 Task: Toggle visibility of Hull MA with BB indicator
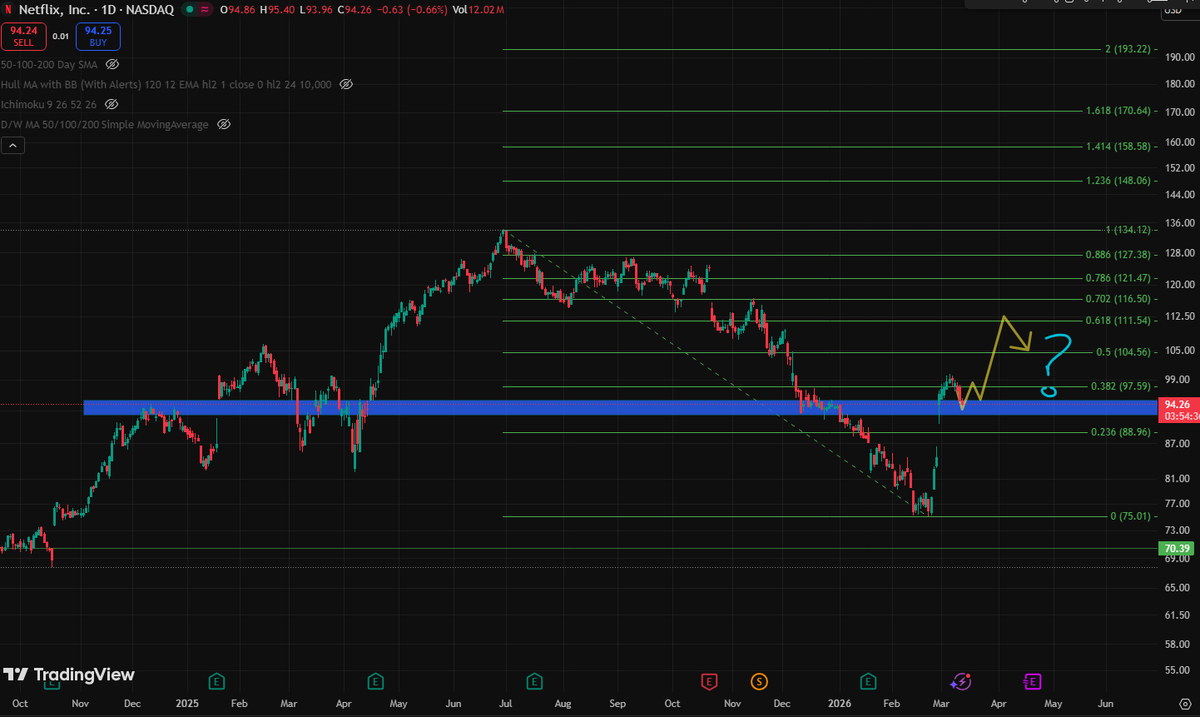[x=346, y=84]
